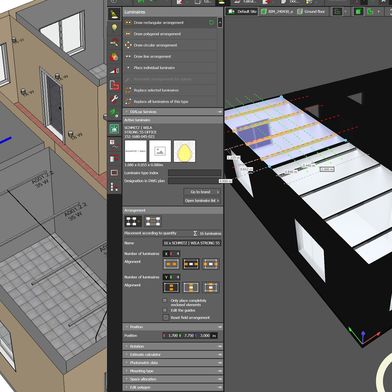Open the red document export tool
Viewport: 392px width, 392px height.
(114, 86)
